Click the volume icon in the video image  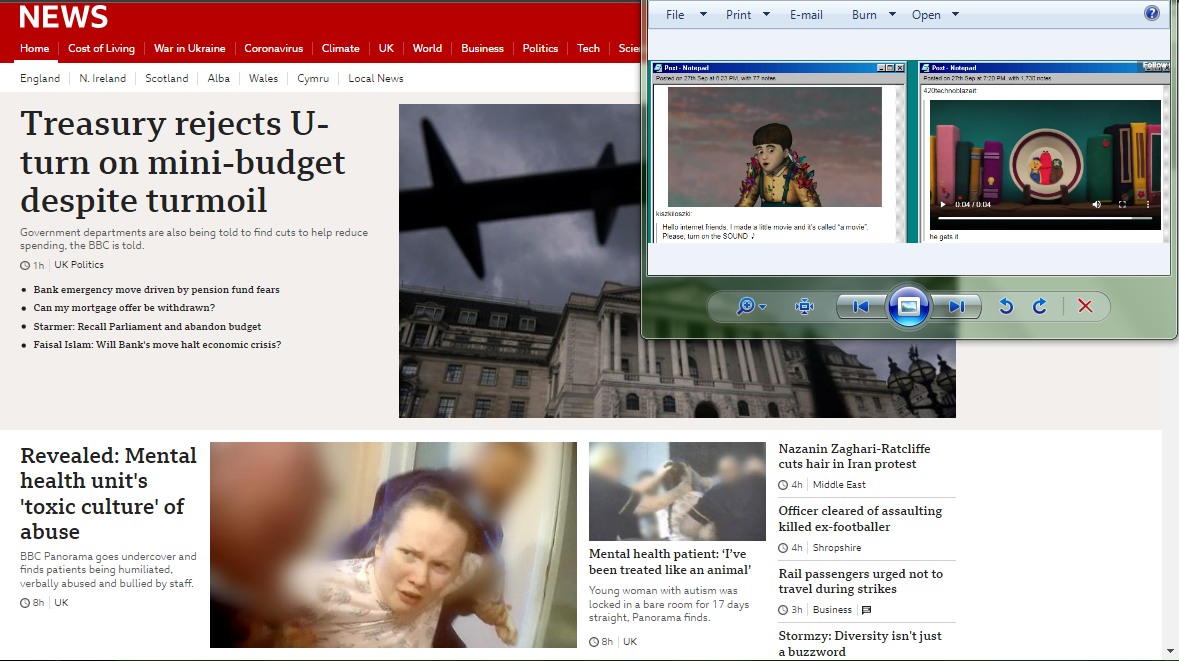1096,205
